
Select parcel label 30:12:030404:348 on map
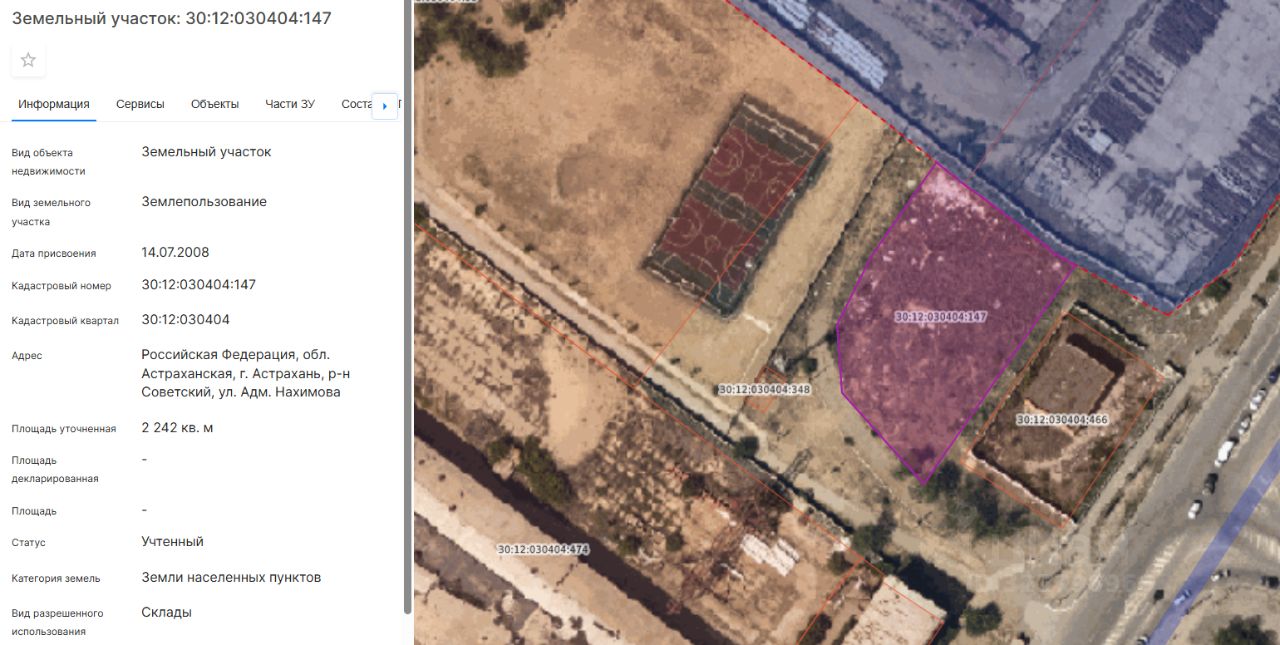[x=764, y=389]
